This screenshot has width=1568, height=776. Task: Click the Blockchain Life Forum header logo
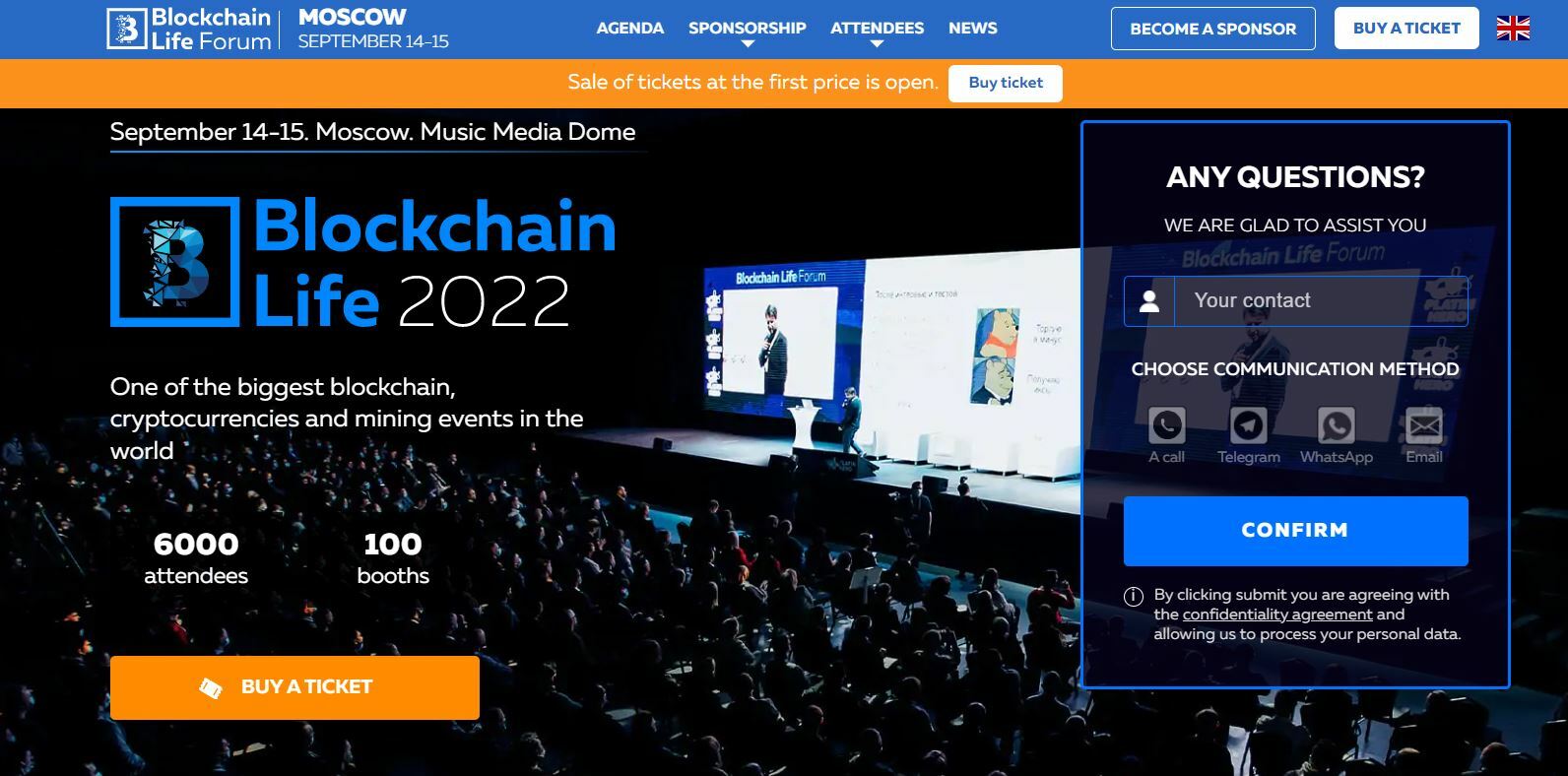click(x=189, y=29)
